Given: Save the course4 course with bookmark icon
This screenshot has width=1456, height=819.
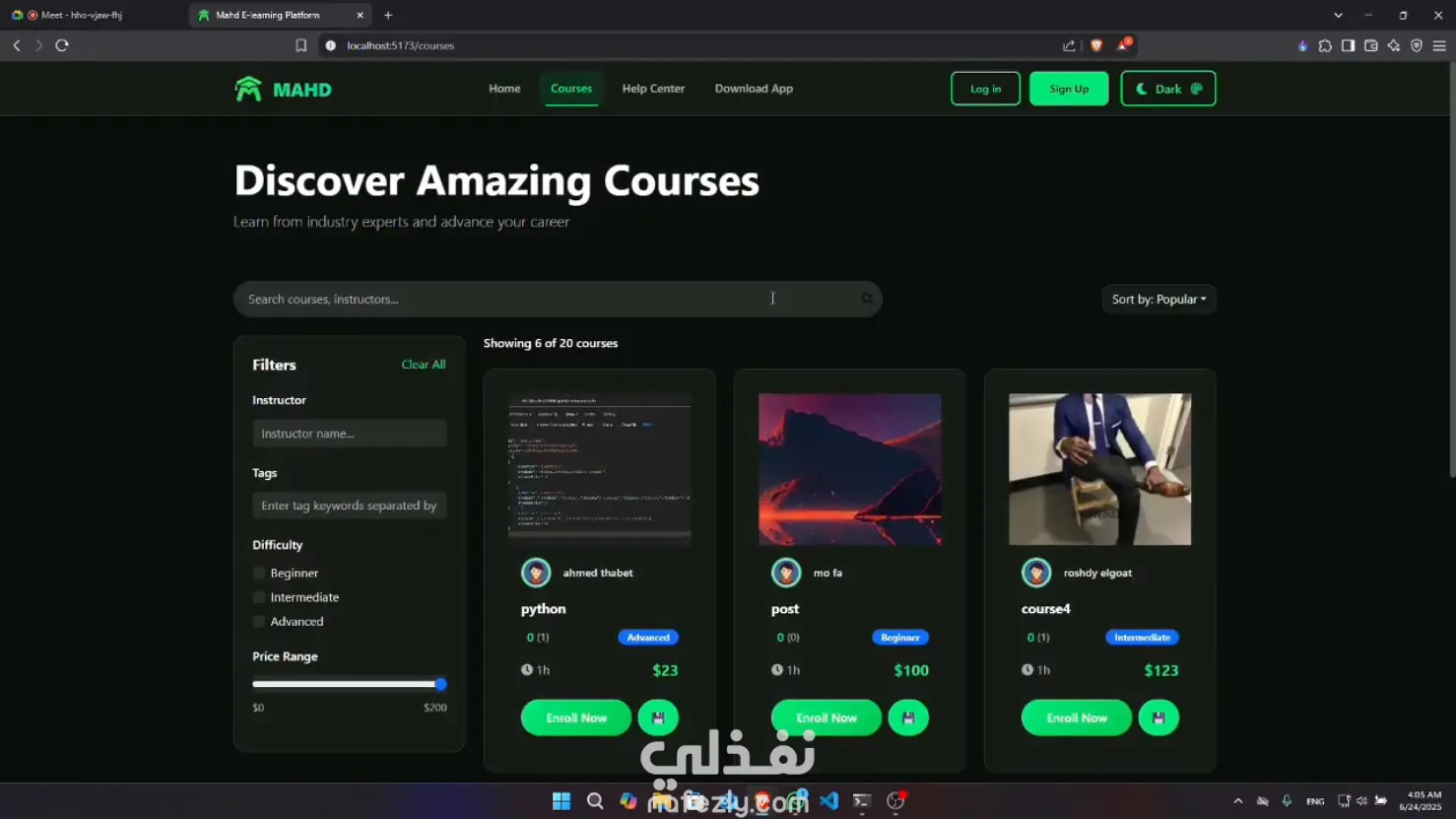Looking at the screenshot, I should point(1158,717).
